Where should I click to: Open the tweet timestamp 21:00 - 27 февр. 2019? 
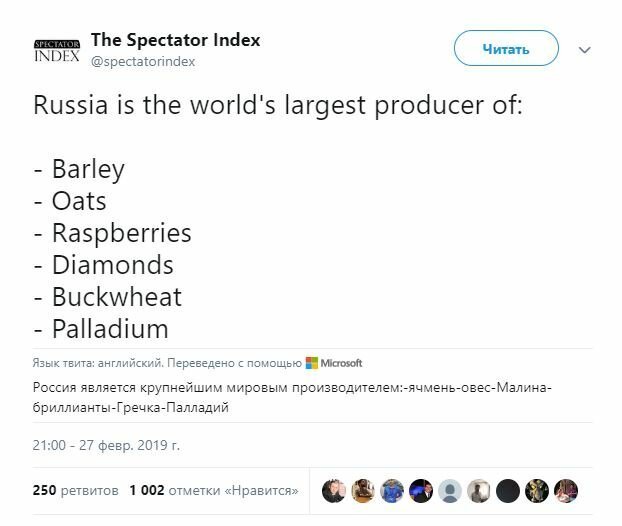coord(106,443)
